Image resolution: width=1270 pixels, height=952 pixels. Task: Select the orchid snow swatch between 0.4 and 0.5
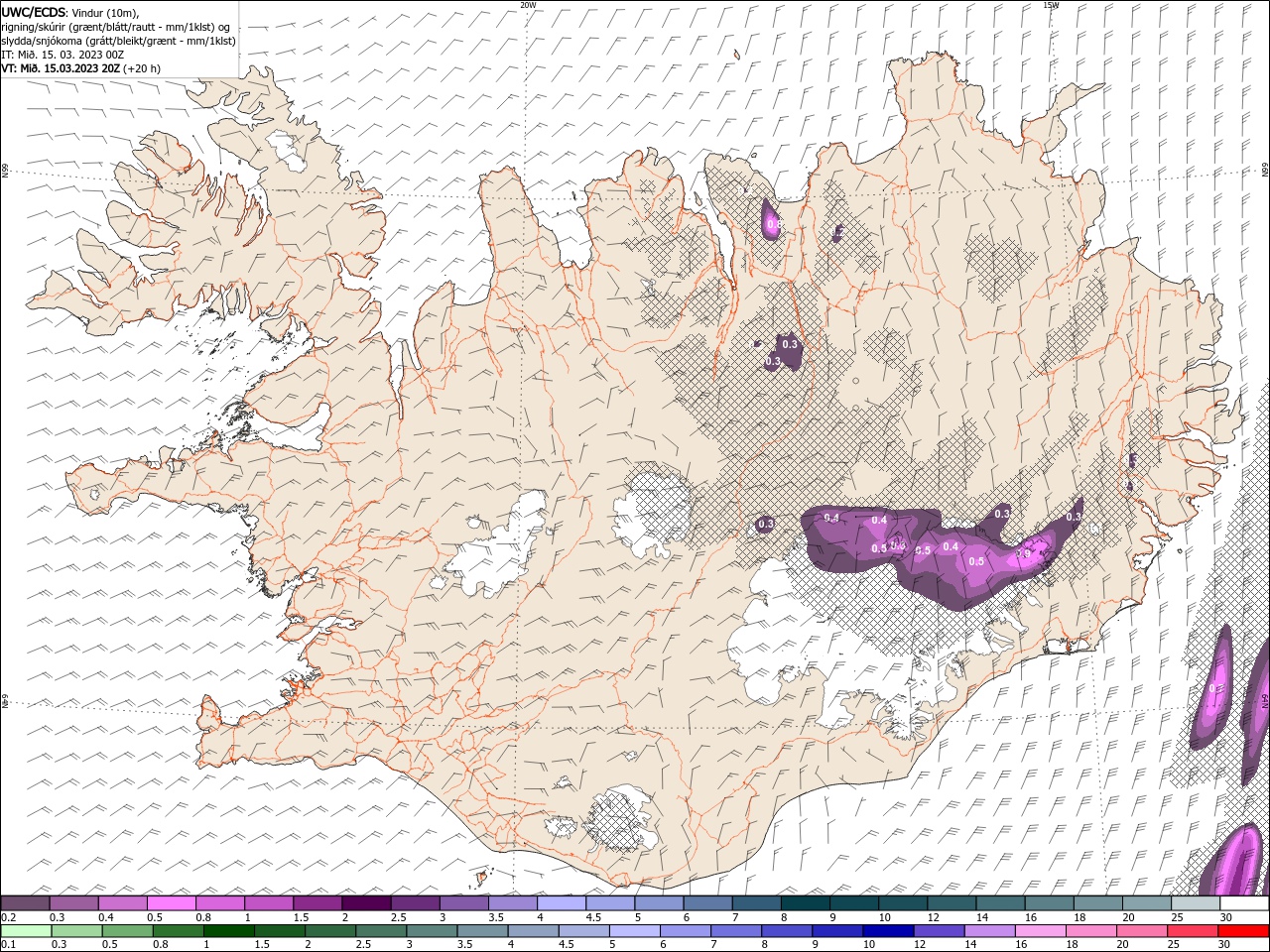point(123,903)
